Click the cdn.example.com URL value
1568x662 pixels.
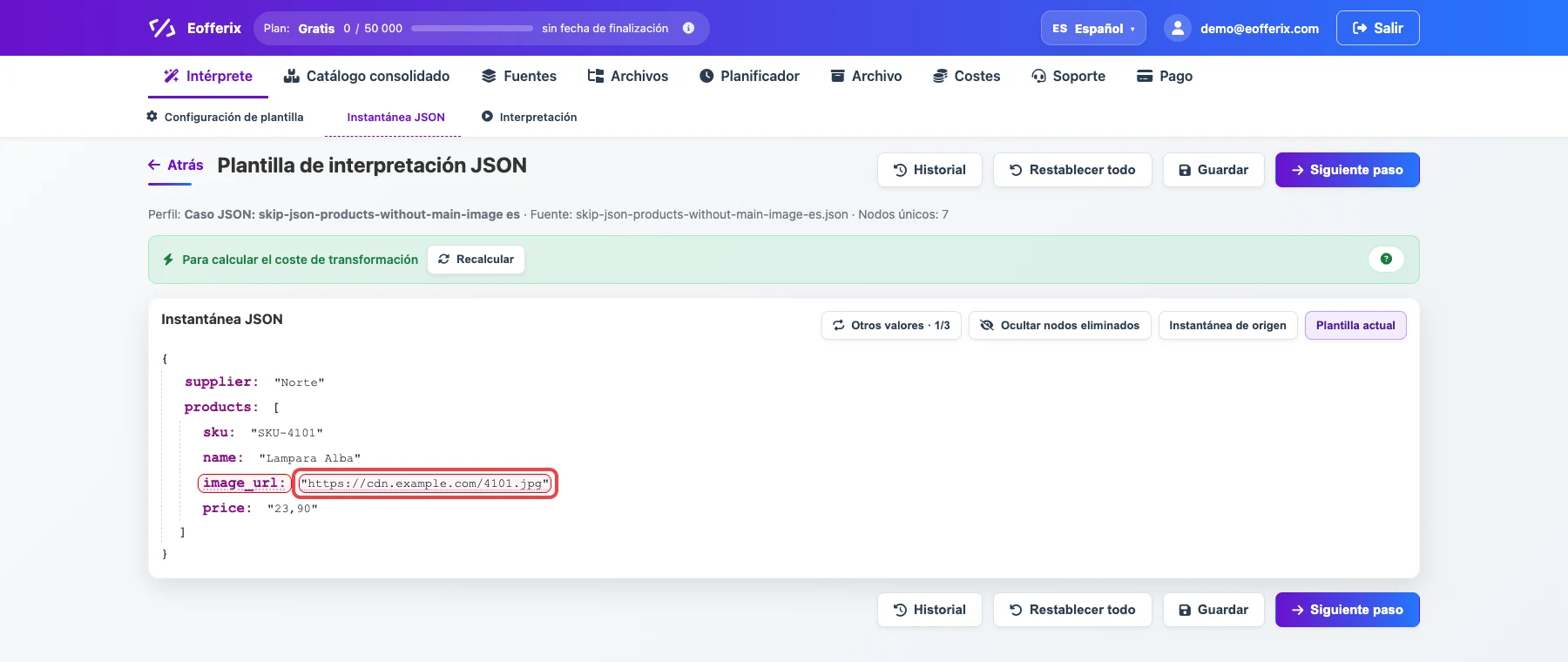pyautogui.click(x=425, y=483)
